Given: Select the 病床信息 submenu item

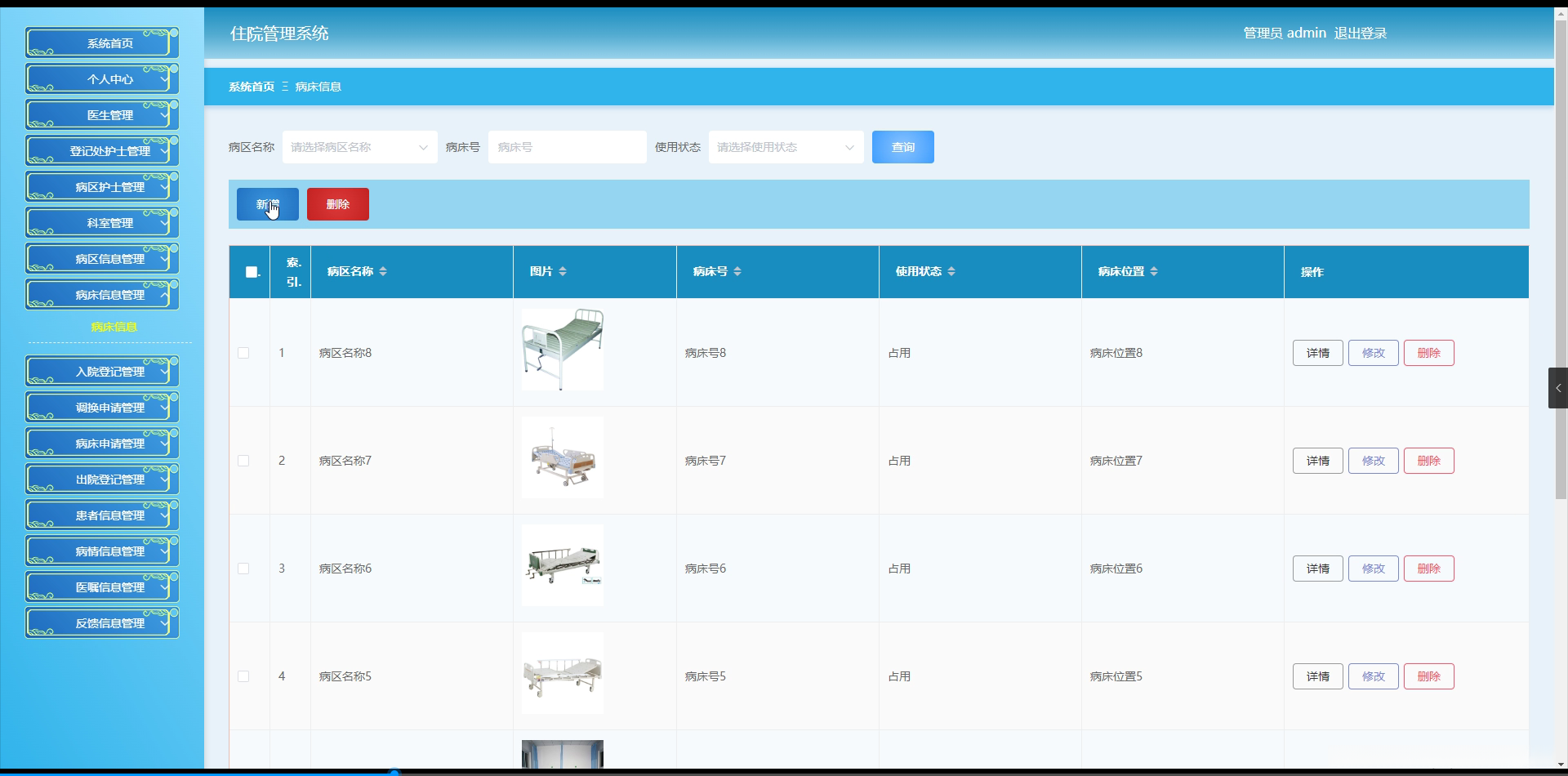Looking at the screenshot, I should 114,328.
